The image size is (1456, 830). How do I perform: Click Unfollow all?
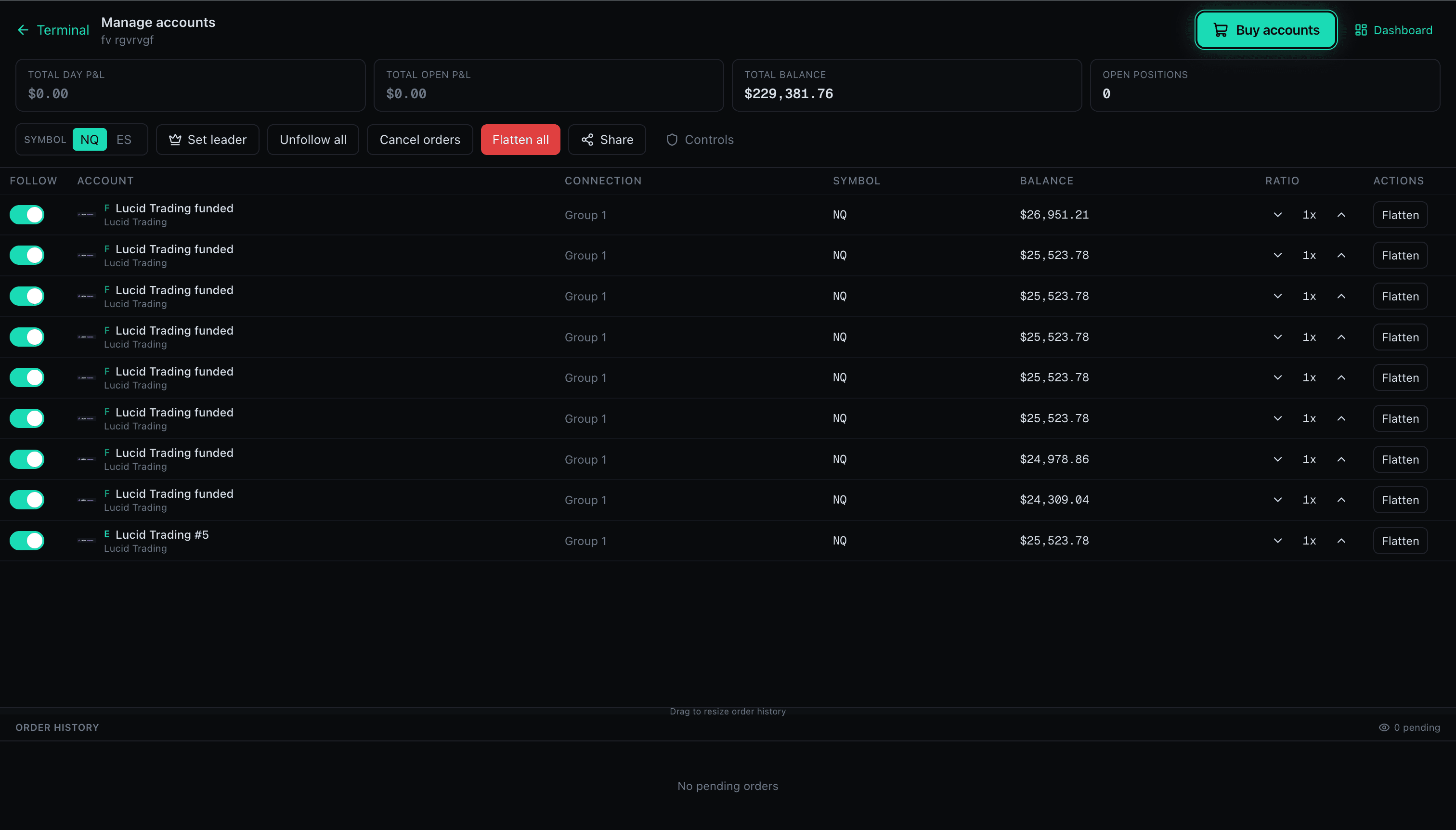coord(313,140)
